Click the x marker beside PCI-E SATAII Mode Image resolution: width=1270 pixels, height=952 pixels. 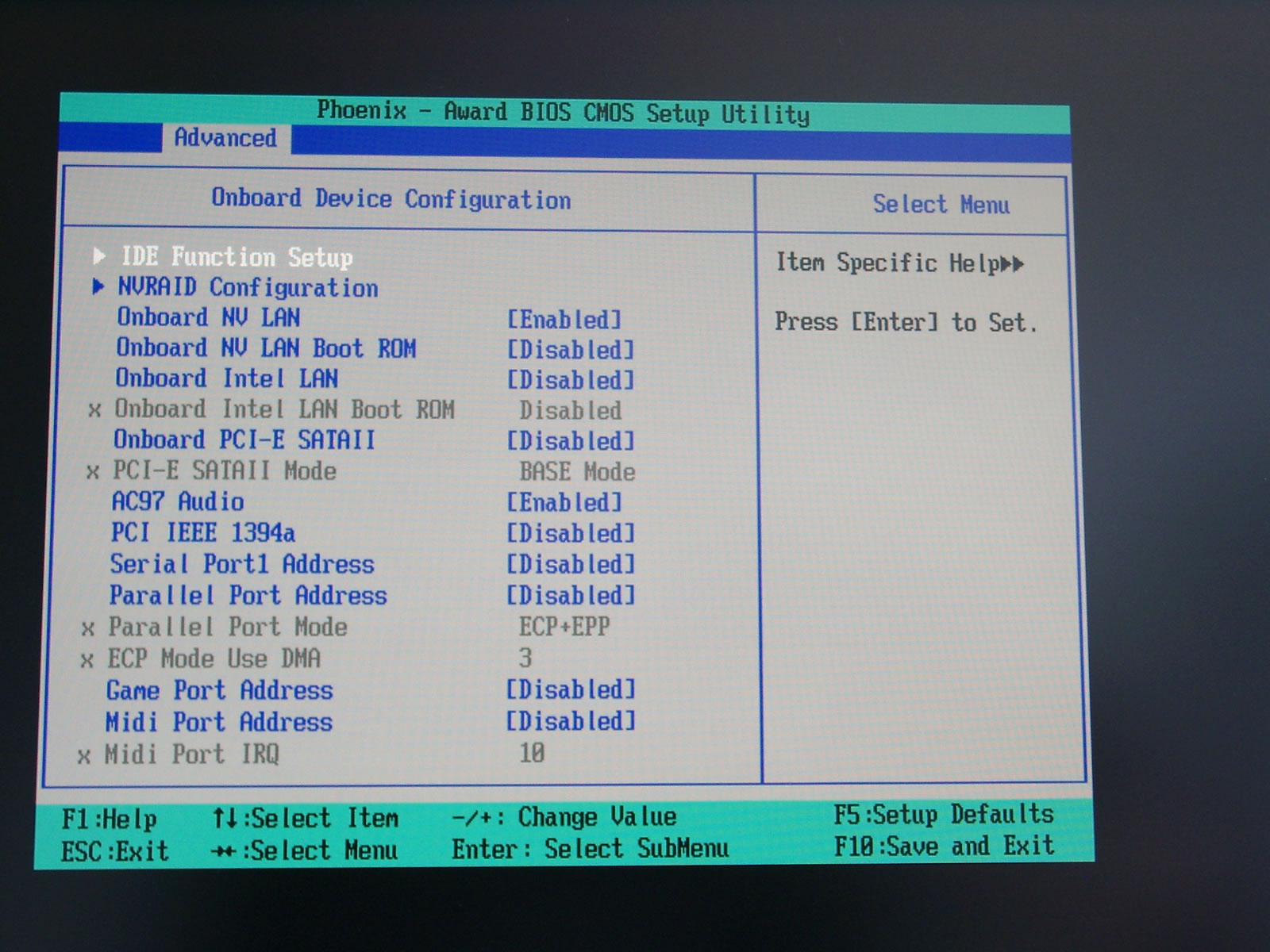click(x=93, y=473)
